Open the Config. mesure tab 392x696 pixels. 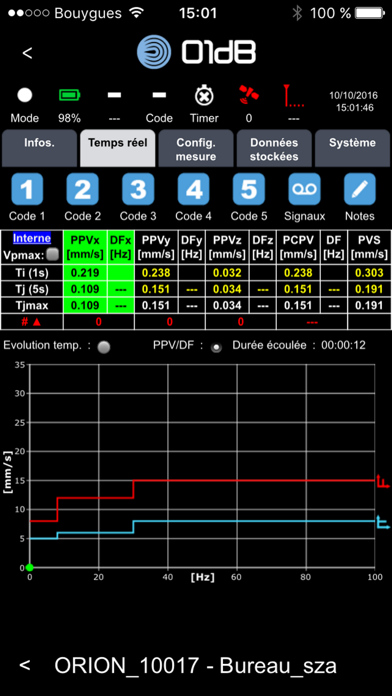click(x=196, y=148)
